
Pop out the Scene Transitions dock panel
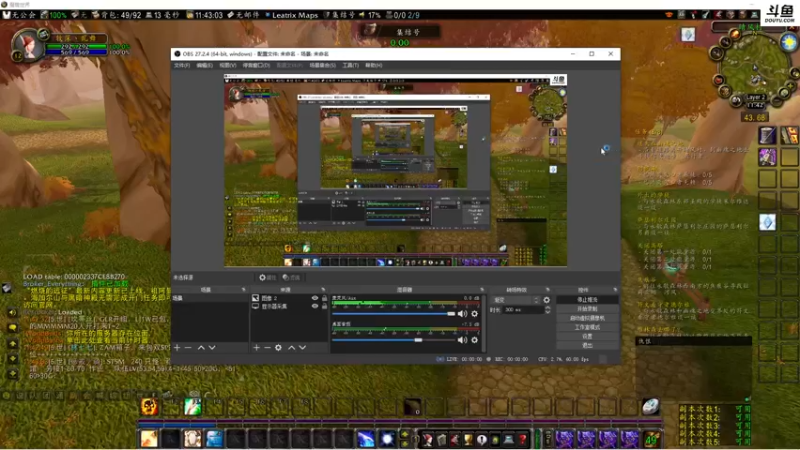547,290
